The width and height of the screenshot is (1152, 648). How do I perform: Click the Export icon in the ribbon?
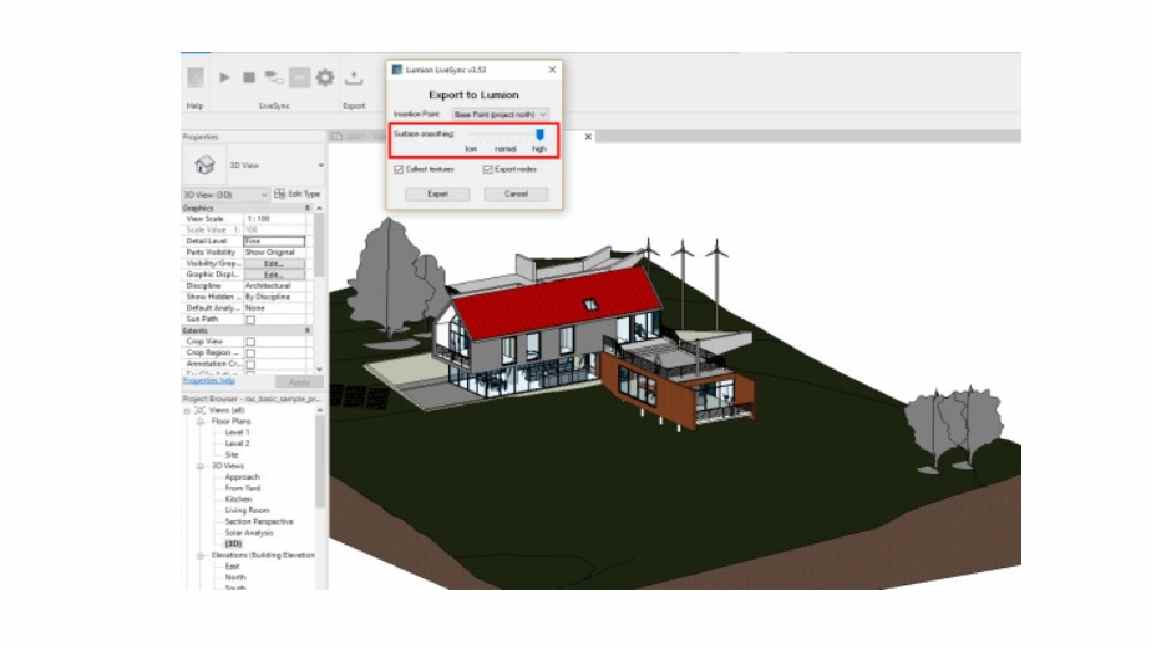coord(353,77)
